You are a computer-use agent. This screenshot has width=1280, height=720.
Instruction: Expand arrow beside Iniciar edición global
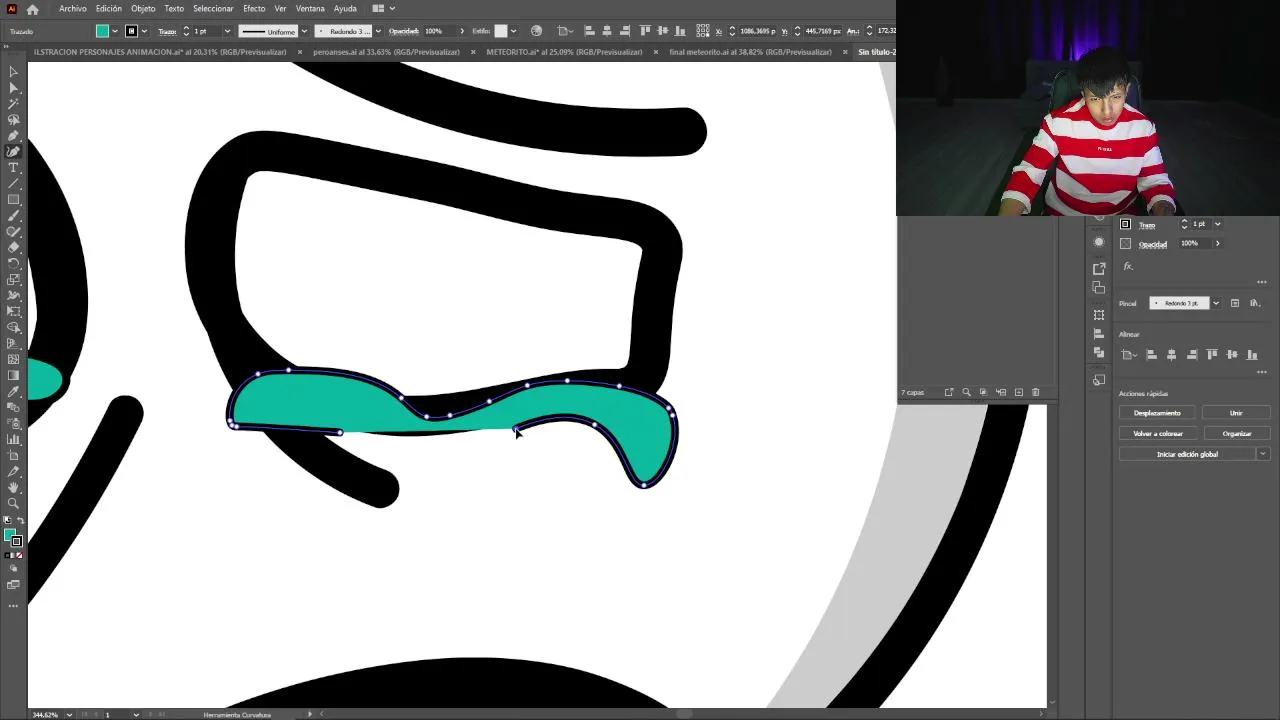tap(1262, 454)
